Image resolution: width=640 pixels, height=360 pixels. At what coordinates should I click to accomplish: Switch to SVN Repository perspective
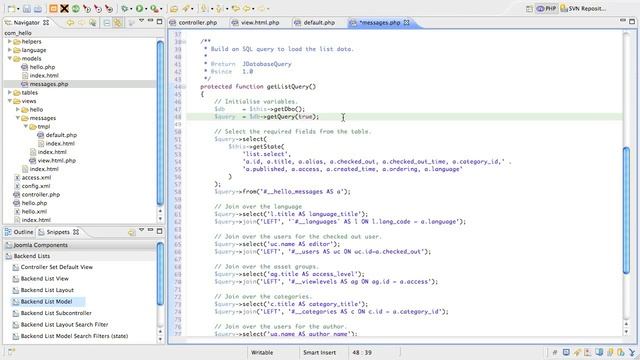coord(583,9)
